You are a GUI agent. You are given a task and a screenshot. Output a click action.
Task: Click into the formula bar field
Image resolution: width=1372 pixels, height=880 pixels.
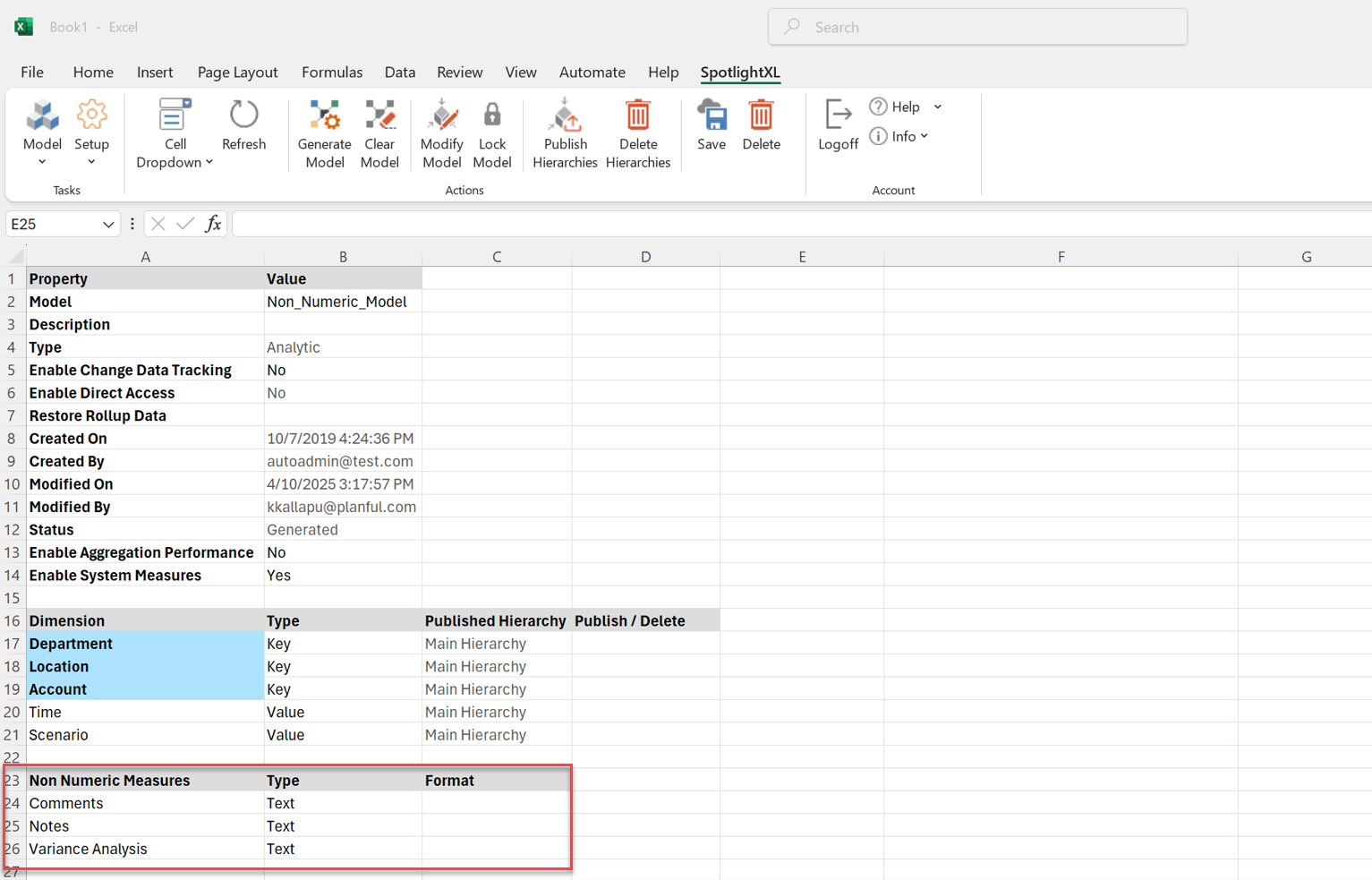[x=801, y=224]
